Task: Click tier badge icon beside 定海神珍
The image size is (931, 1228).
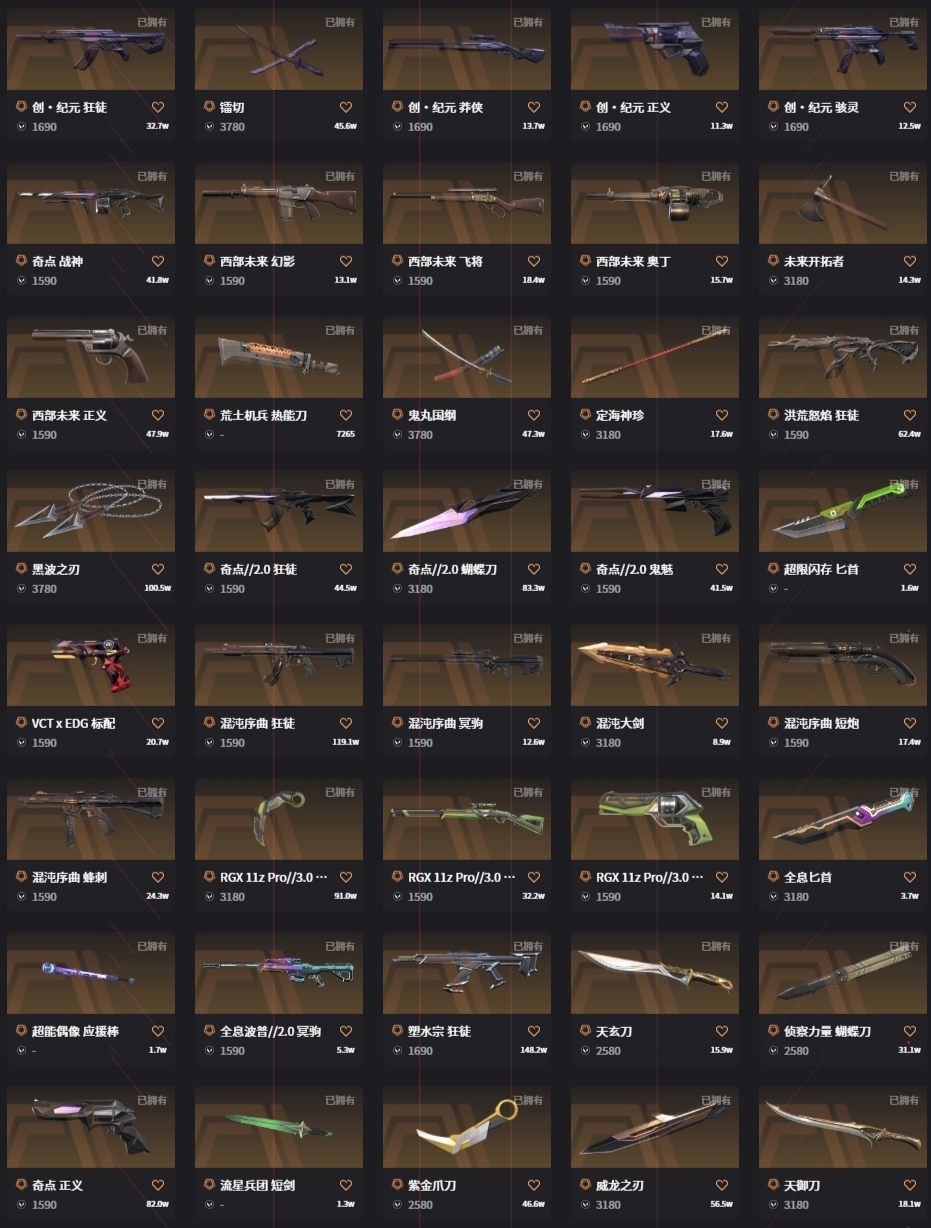Action: coord(586,415)
